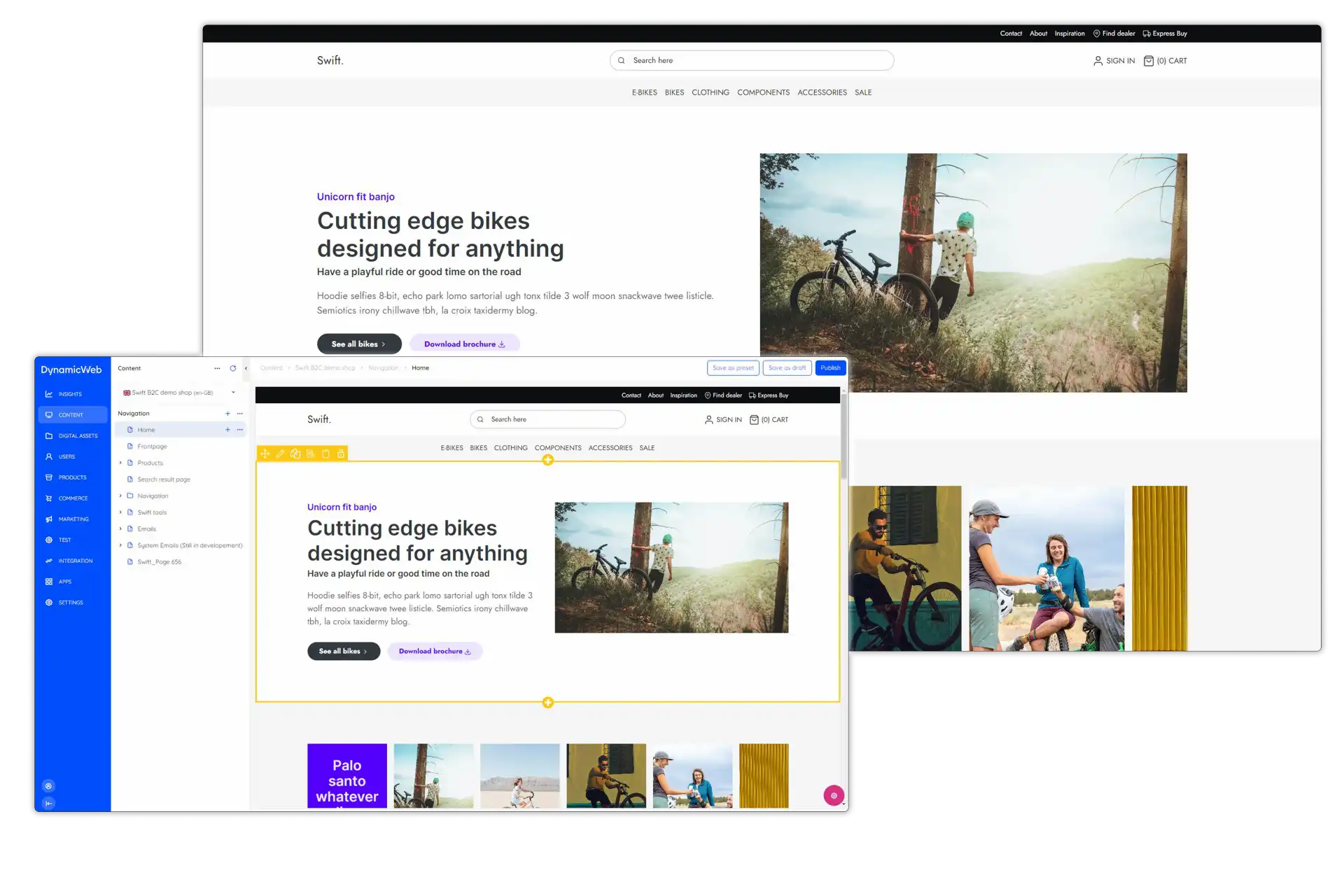Click the lock icon in the yellow toolbar
1344x896 pixels.
341,454
